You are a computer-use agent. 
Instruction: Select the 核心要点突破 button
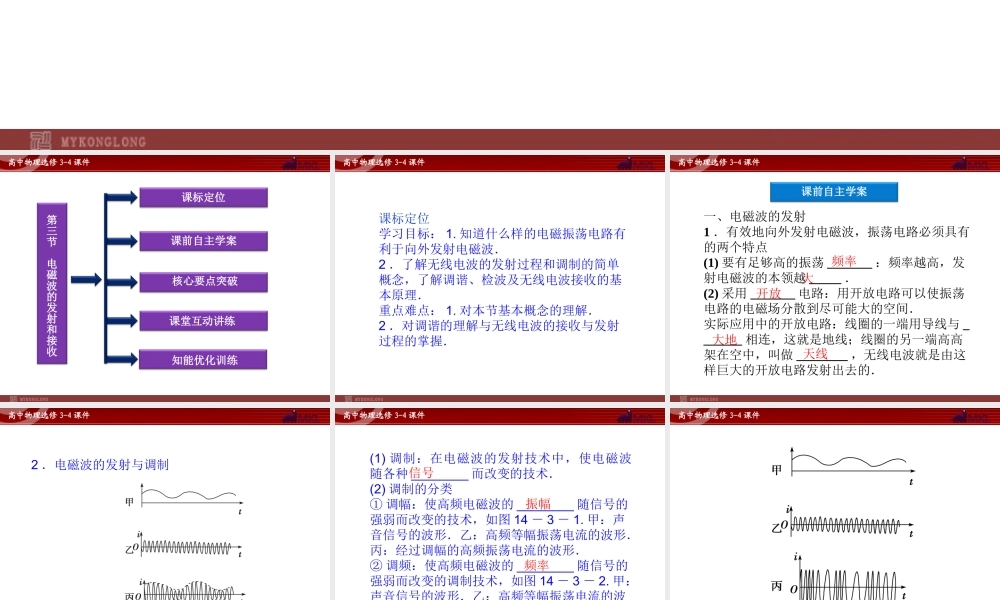(x=204, y=281)
